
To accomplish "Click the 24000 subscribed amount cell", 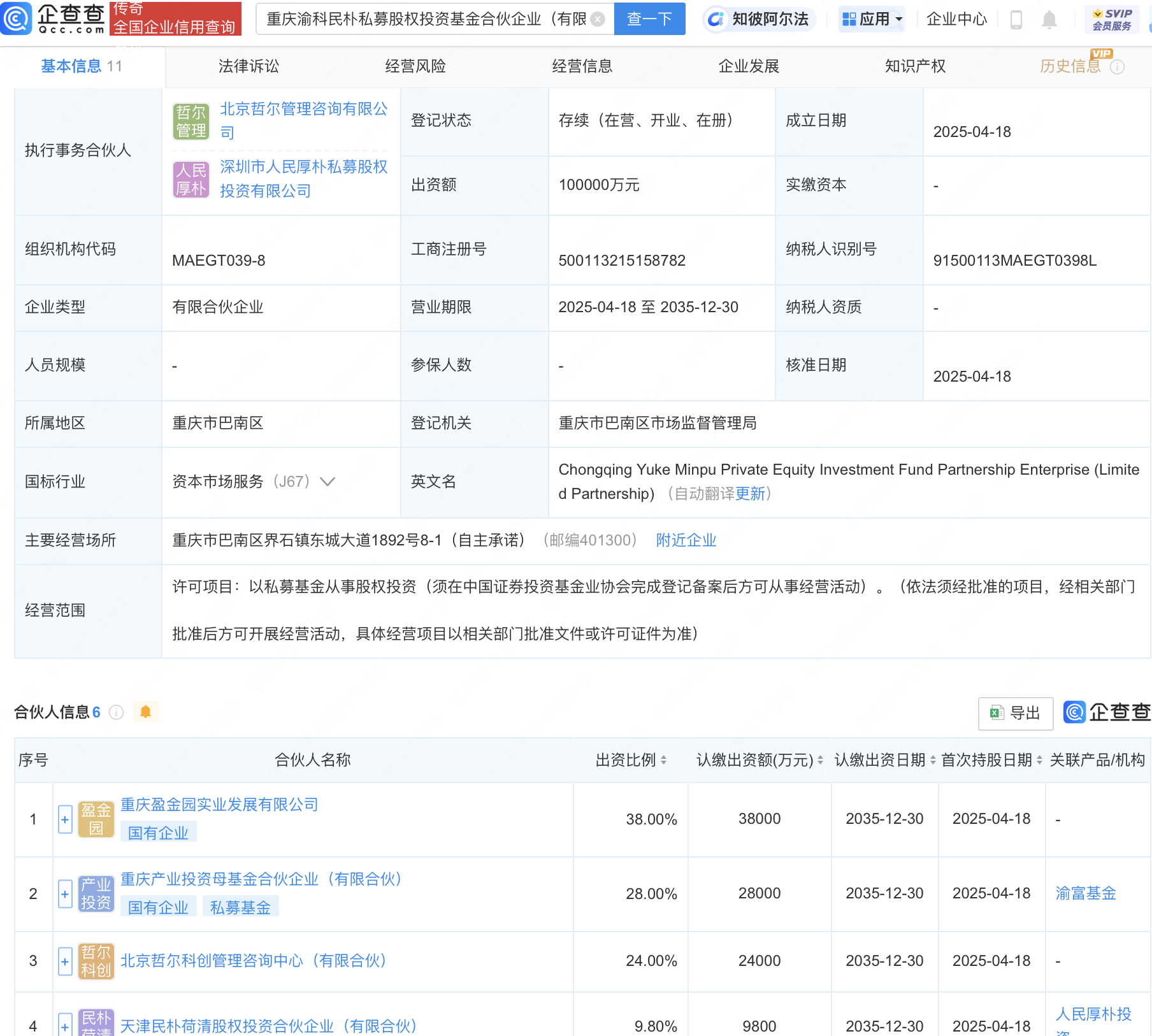I will click(x=760, y=961).
